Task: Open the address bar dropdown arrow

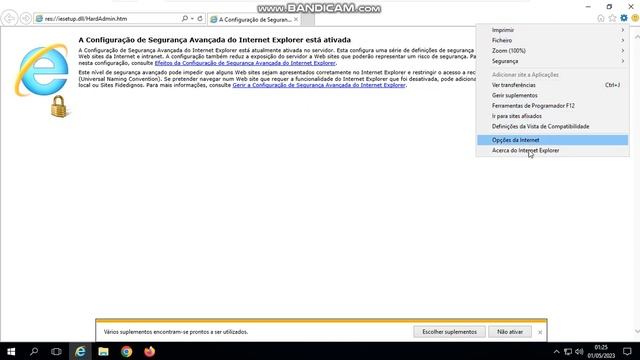Action: click(192, 18)
